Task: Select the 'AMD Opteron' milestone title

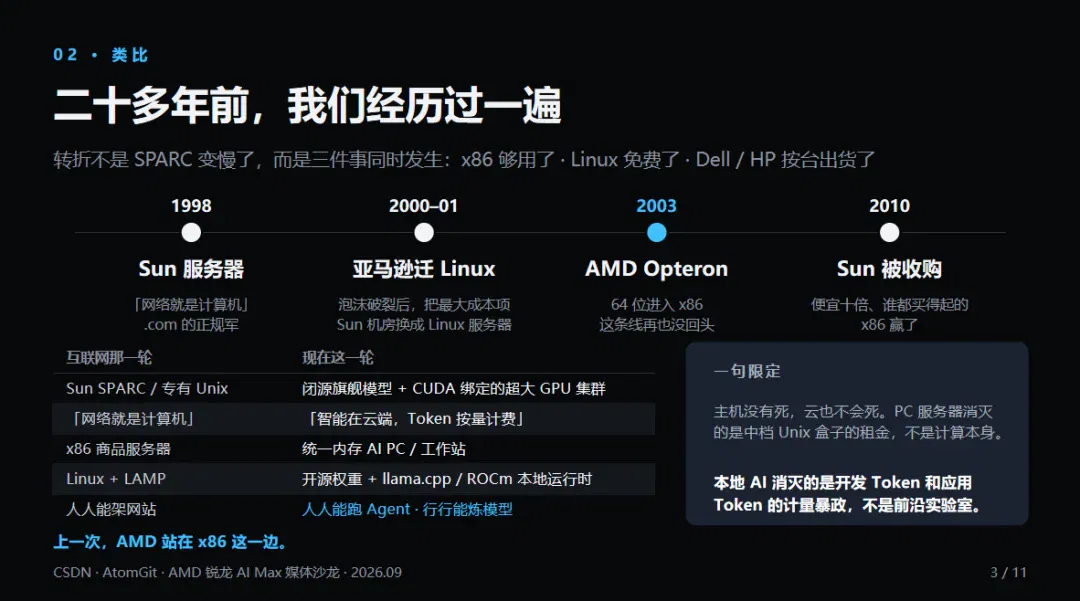Action: (656, 268)
